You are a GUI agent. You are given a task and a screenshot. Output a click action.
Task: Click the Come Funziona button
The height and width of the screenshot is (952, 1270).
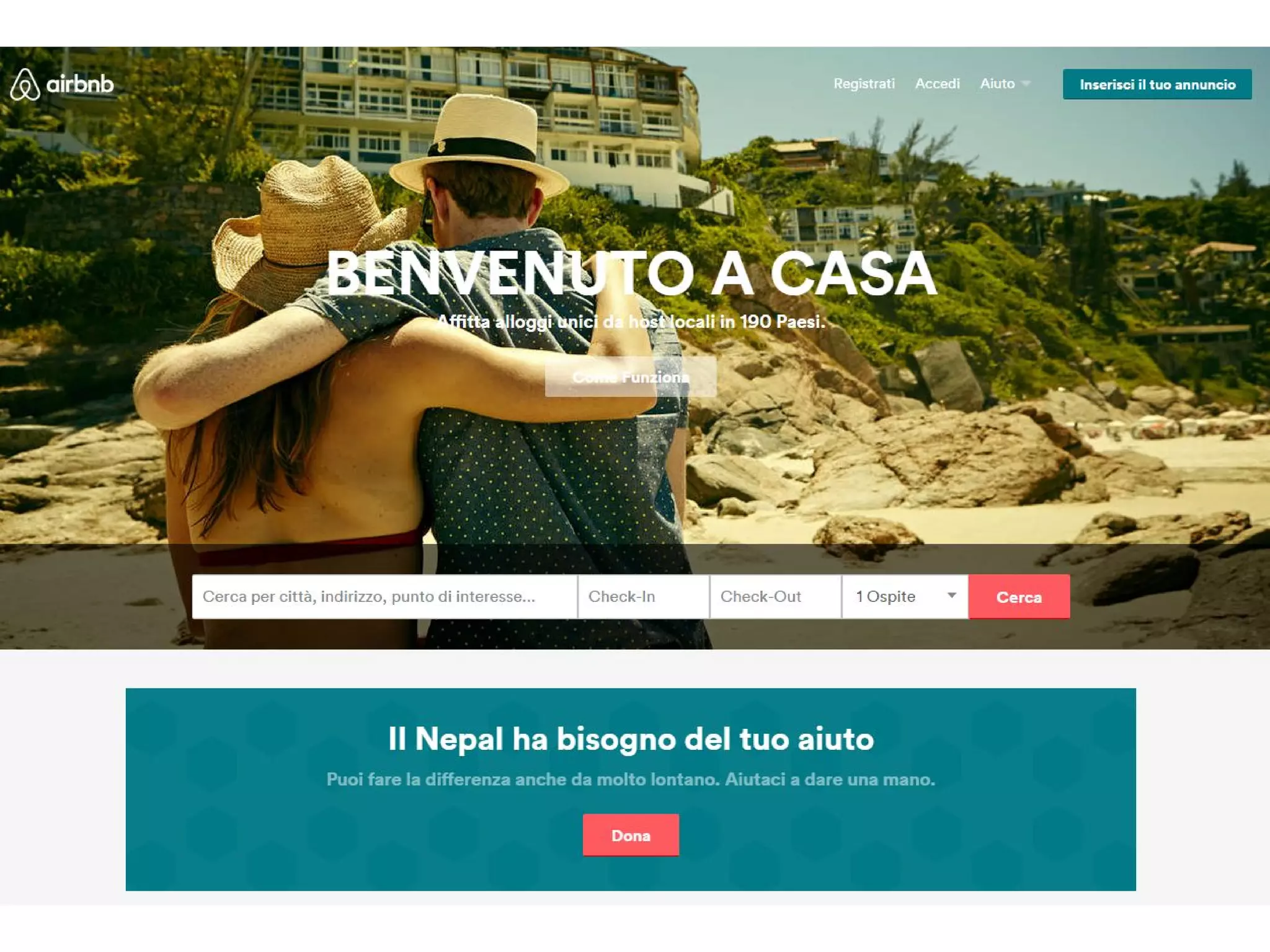631,377
